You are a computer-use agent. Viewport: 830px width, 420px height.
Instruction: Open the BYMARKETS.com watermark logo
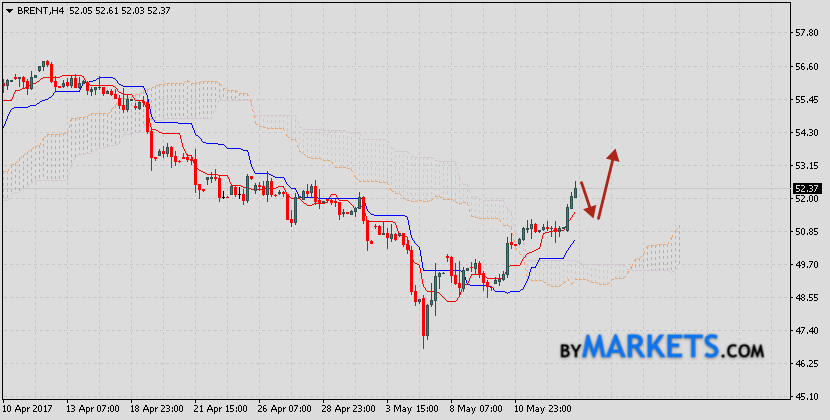pos(661,348)
